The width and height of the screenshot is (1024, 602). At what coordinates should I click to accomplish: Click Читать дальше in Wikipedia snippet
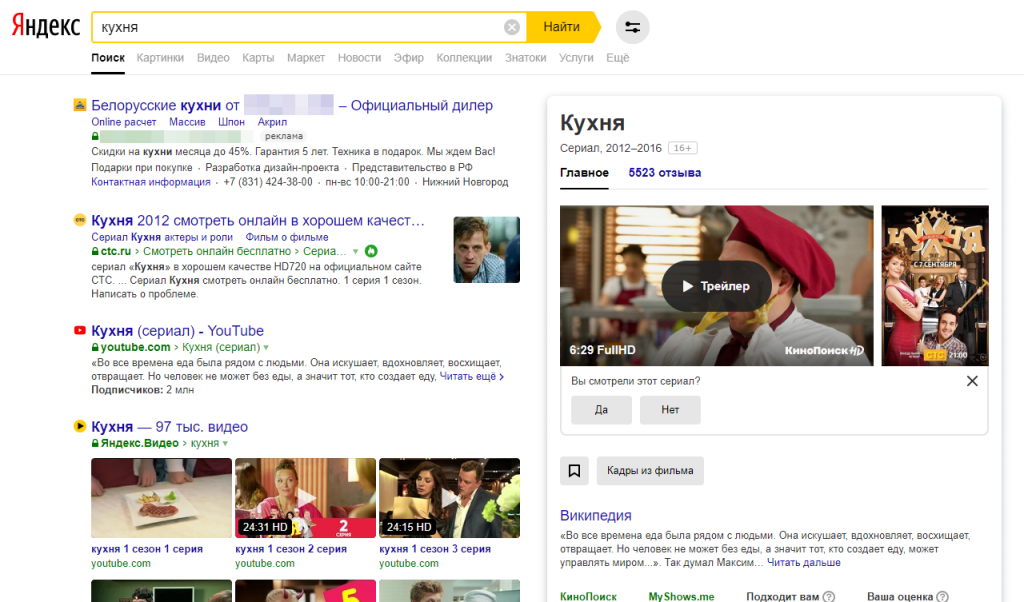tap(803, 563)
